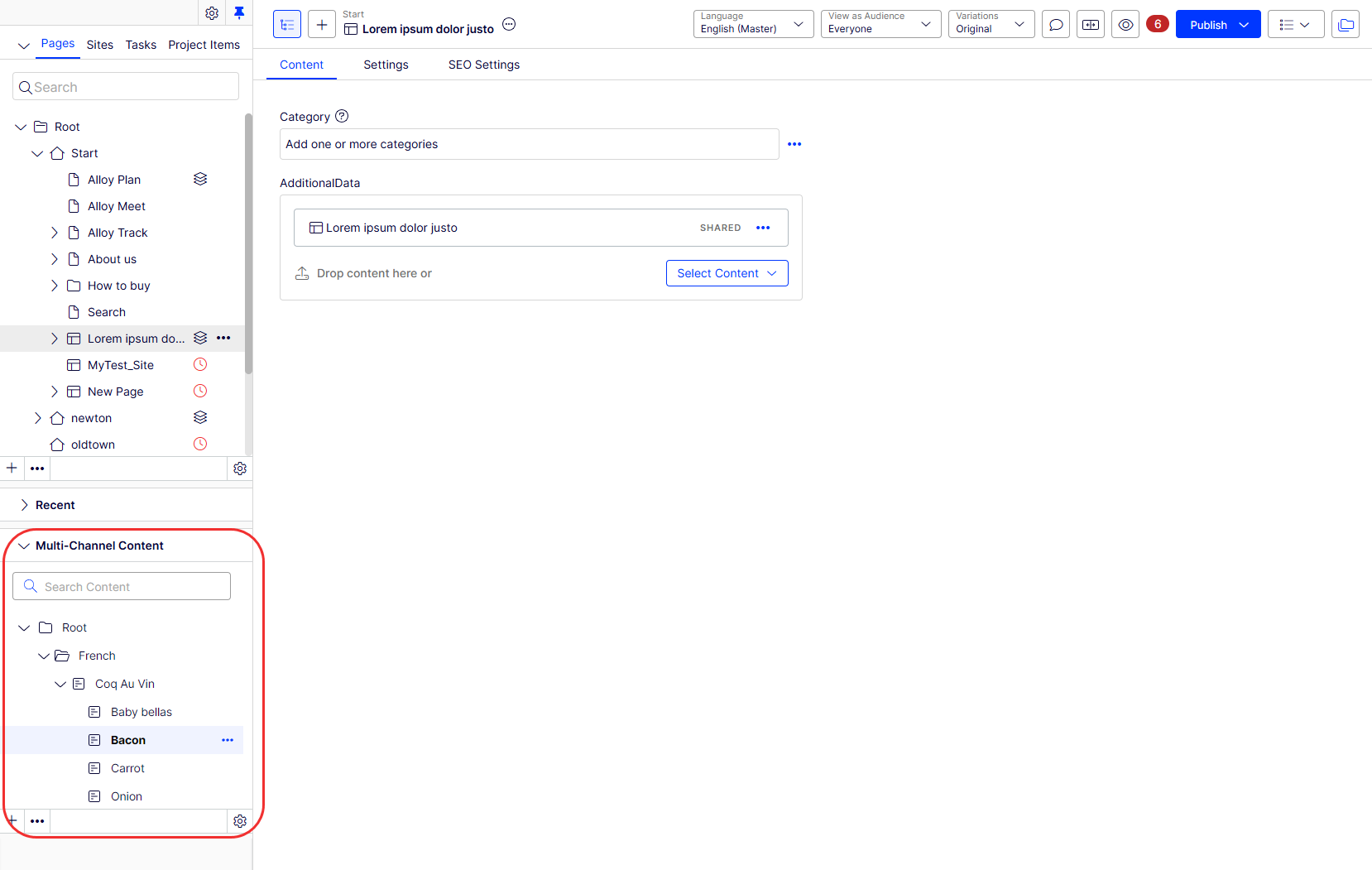
Task: Open category selector three-dot button
Action: (x=794, y=144)
